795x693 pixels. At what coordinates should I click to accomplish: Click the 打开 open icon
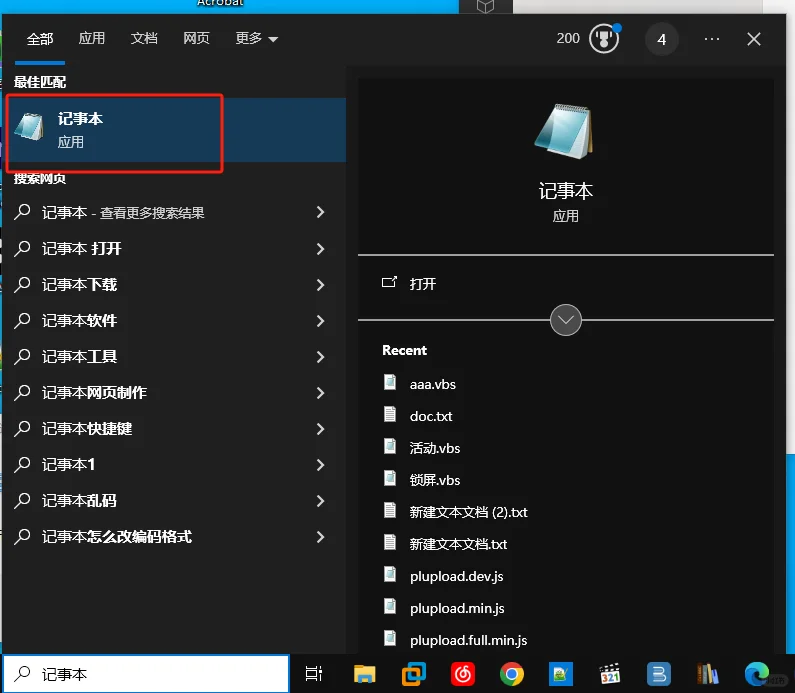[389, 282]
